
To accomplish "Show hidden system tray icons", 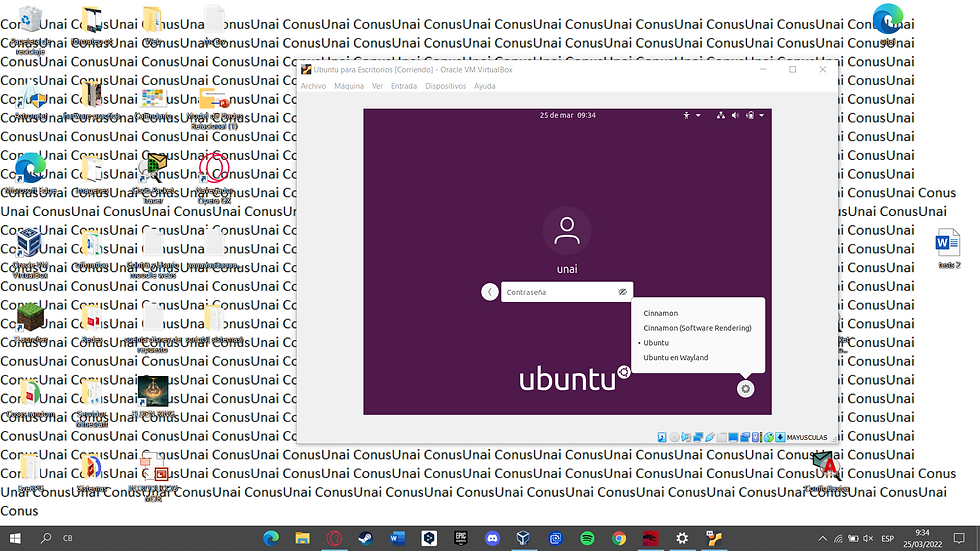I will click(822, 538).
